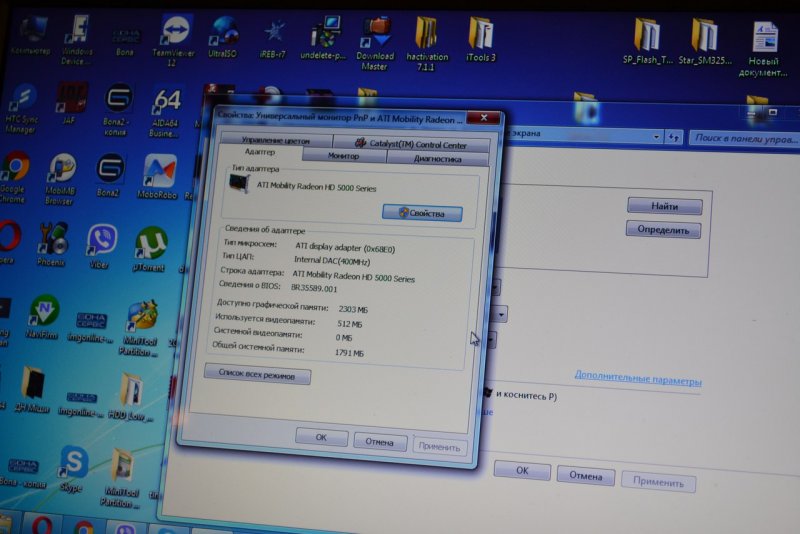Open the Управление цветом tab
Image resolution: width=800 pixels, height=534 pixels.
click(x=276, y=142)
